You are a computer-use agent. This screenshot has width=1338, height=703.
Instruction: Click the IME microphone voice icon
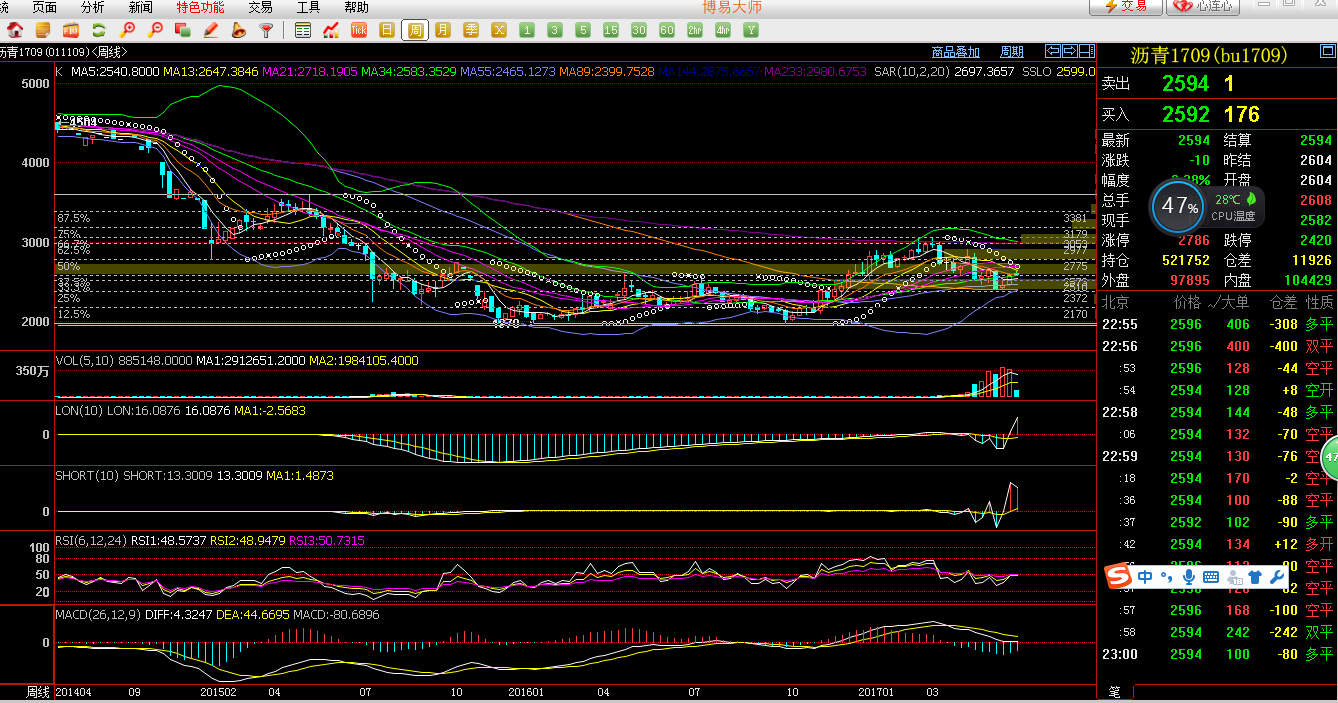click(x=1189, y=577)
